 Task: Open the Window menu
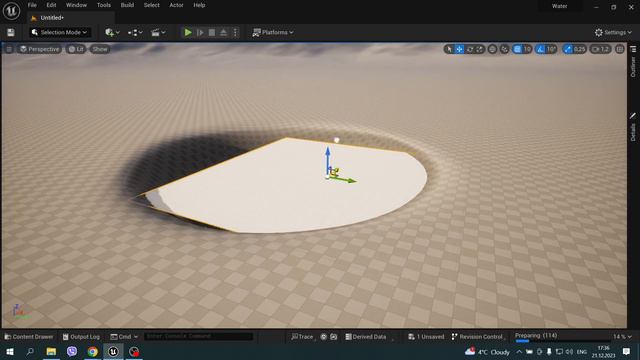[76, 5]
